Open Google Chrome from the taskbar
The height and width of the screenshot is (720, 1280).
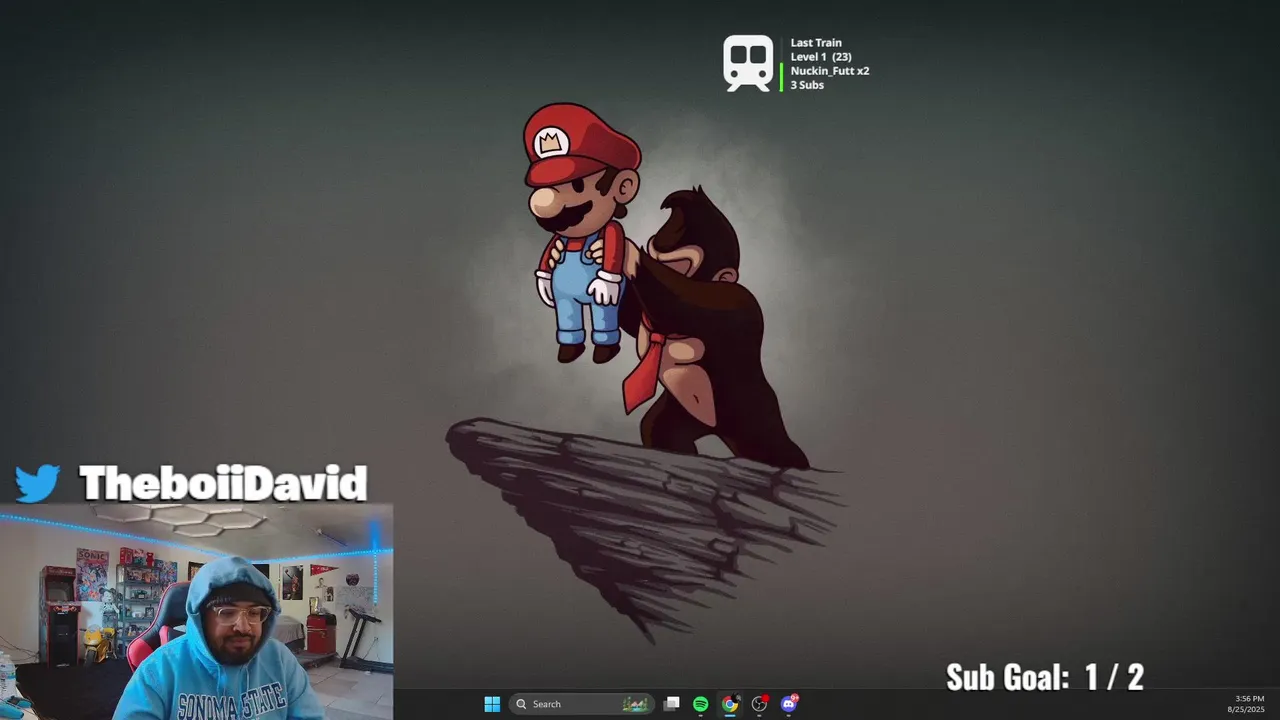[x=730, y=704]
